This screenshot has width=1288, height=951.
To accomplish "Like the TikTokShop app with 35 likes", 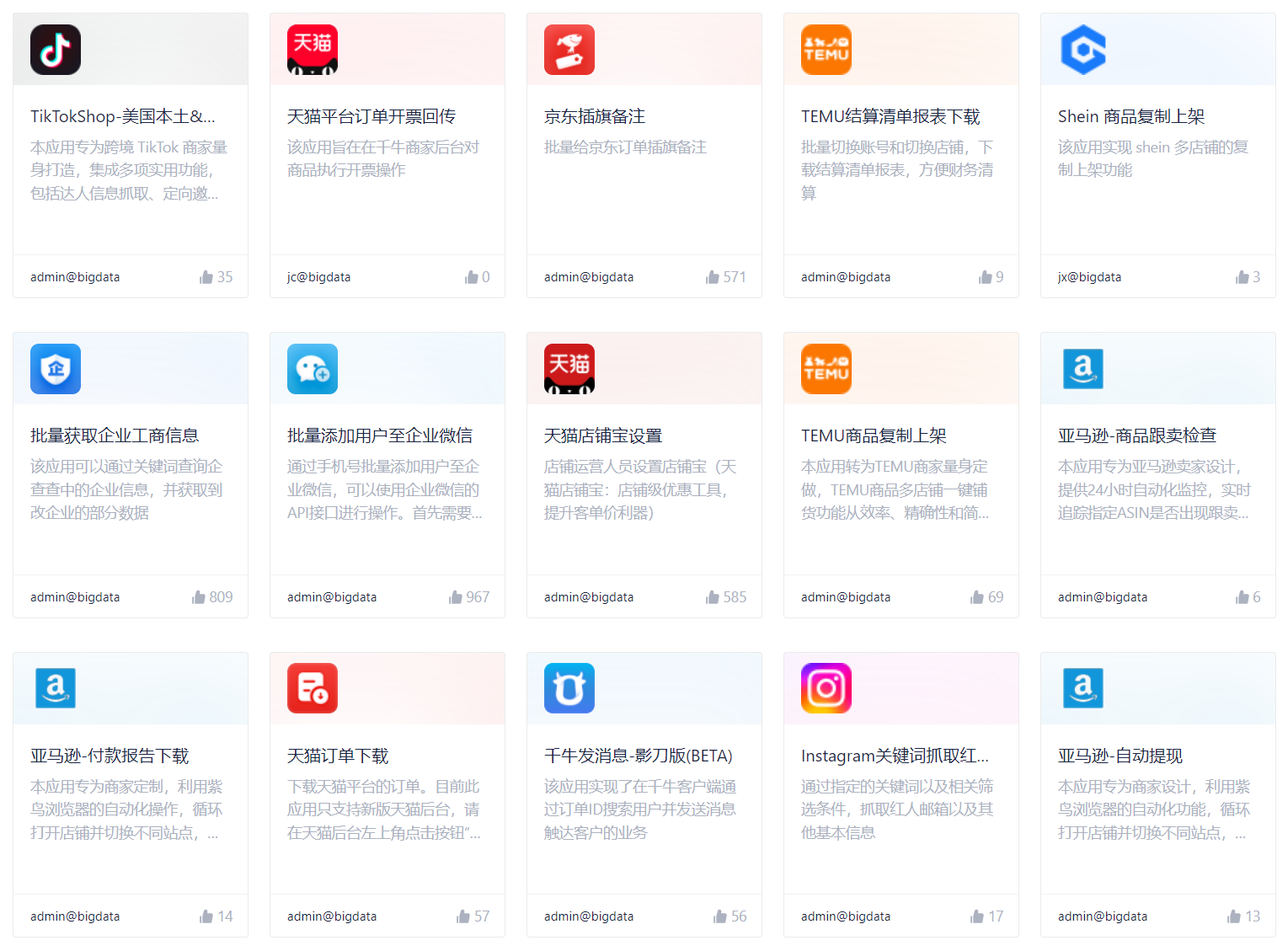I will pos(206,277).
